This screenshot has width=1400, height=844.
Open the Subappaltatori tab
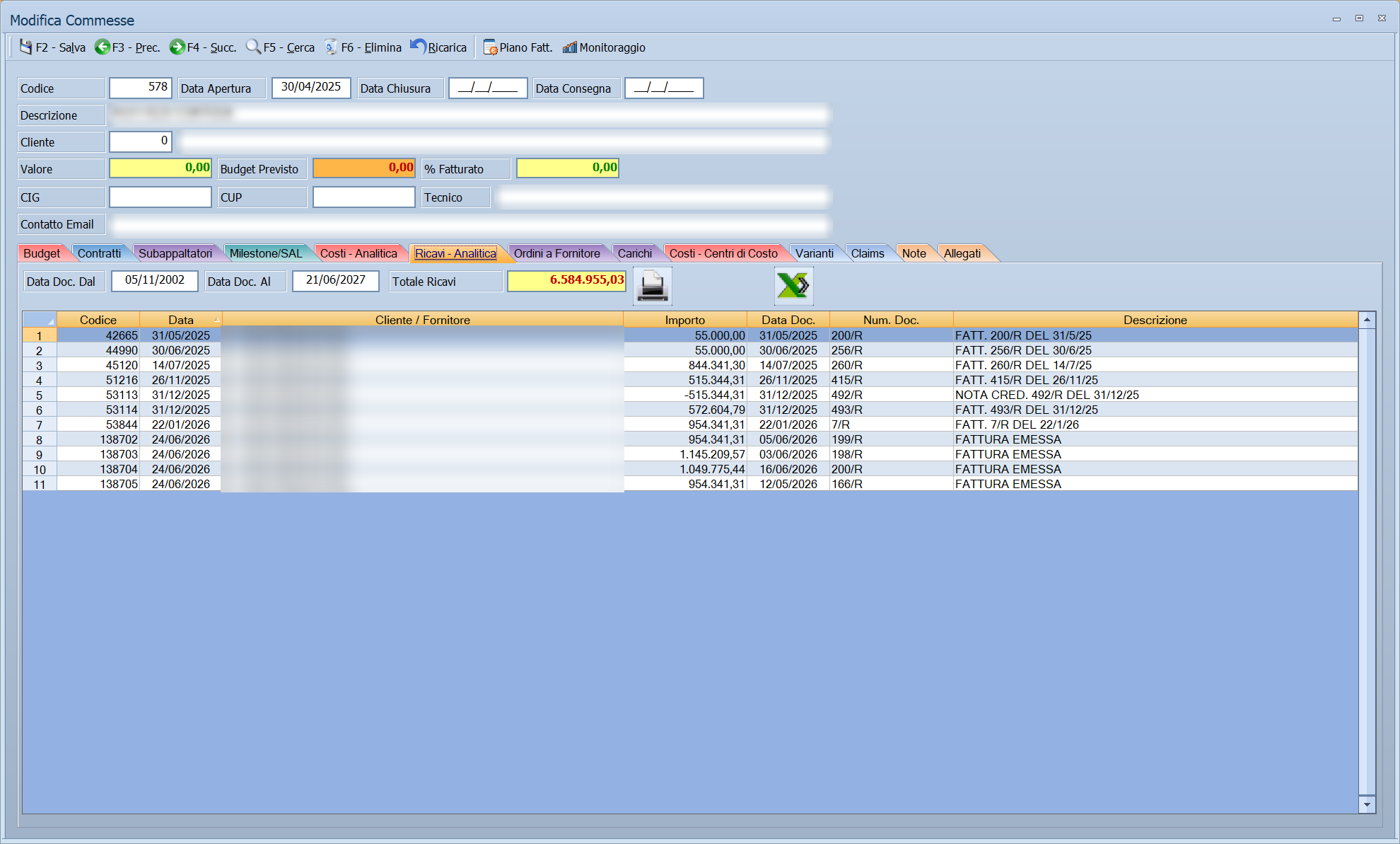[175, 253]
